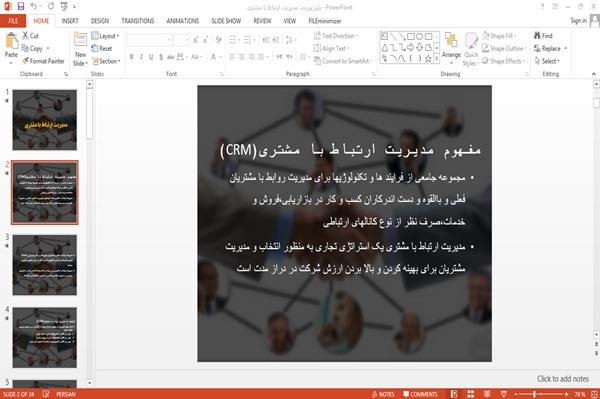This screenshot has width=600, height=399.
Task: Switch to Slide Sorter view in status bar
Action: pos(471,394)
